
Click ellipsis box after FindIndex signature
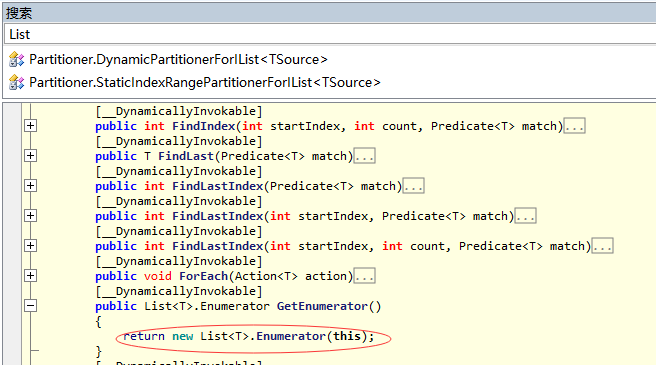[x=574, y=126]
